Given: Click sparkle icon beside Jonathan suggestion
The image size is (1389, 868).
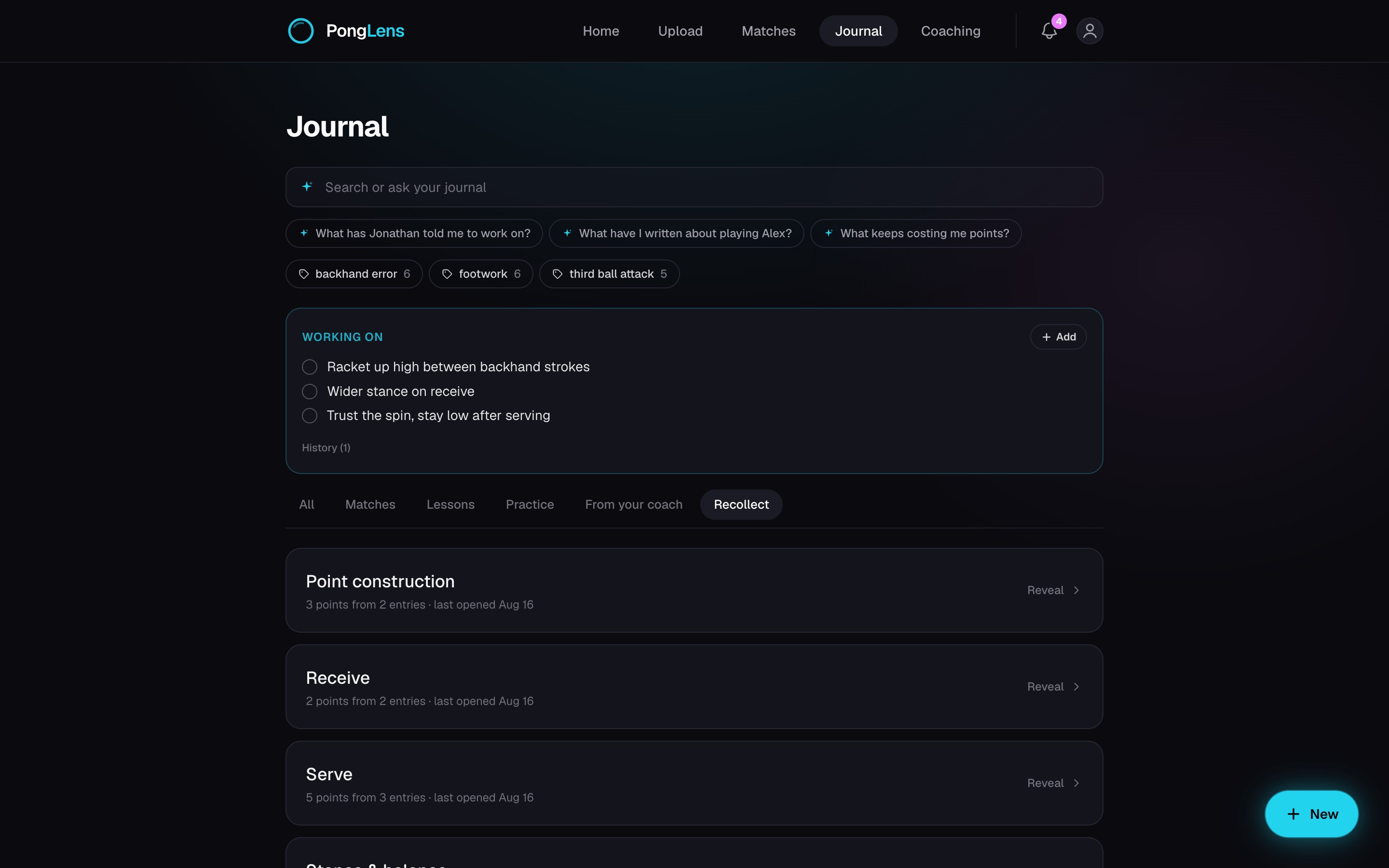Looking at the screenshot, I should pyautogui.click(x=304, y=233).
